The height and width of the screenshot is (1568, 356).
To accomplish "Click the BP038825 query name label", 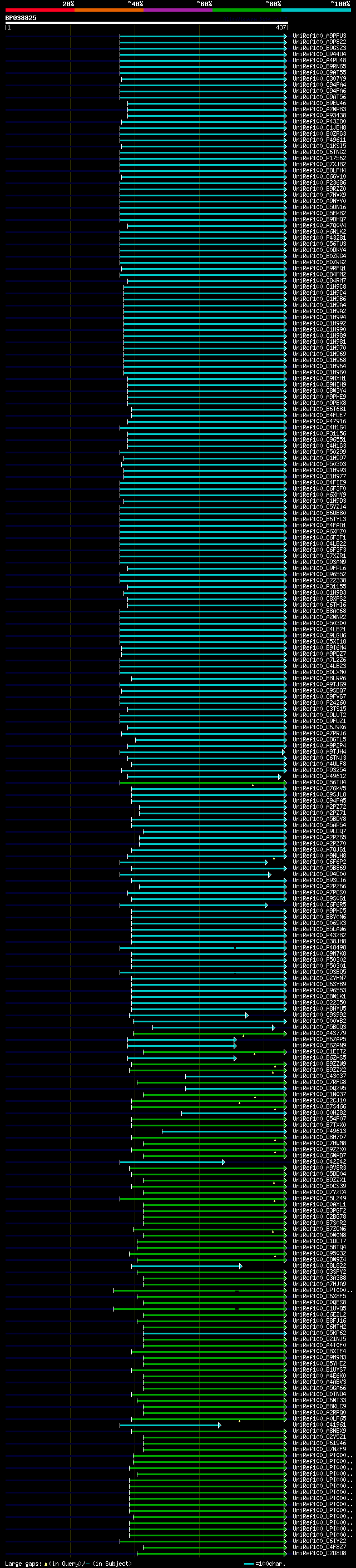I will 21,18.
